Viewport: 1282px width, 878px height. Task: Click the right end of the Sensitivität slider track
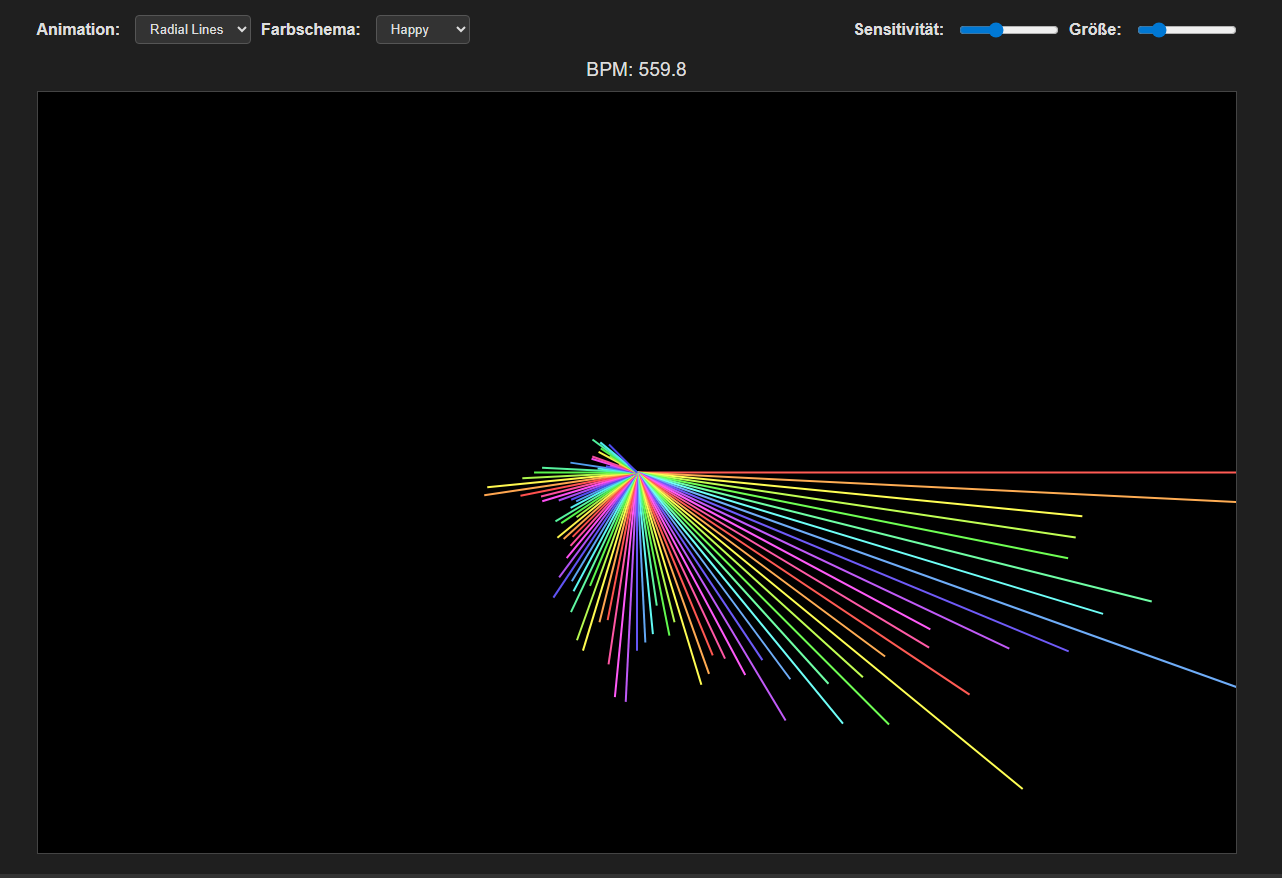pos(1052,29)
